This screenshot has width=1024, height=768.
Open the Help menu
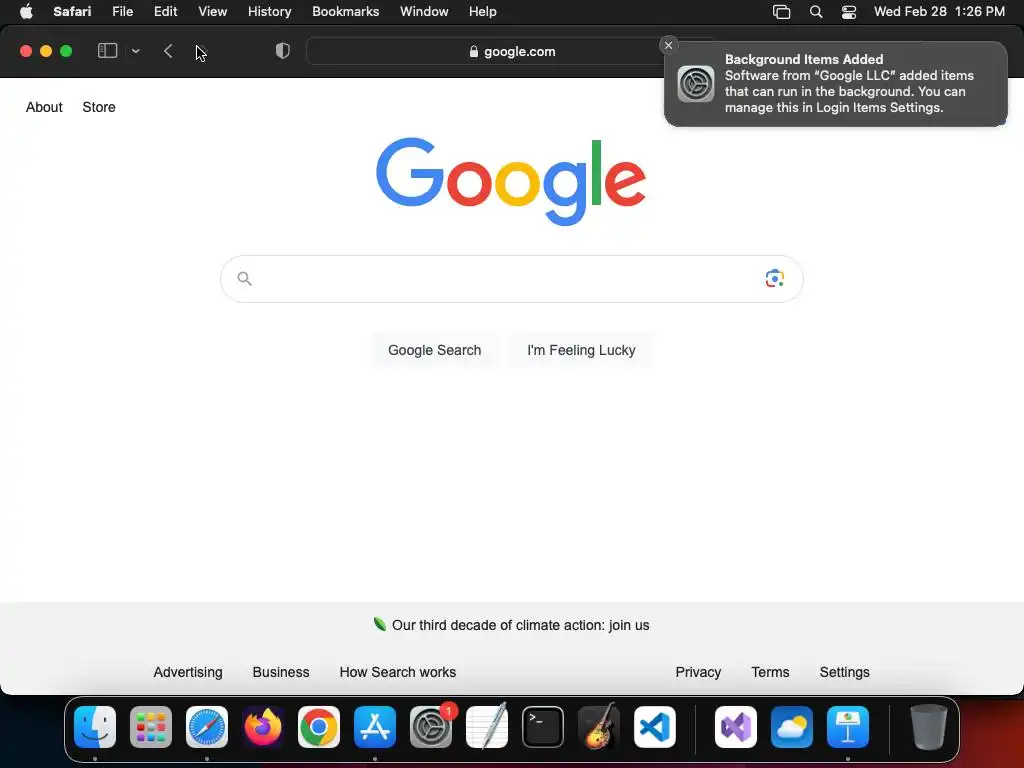pyautogui.click(x=483, y=12)
